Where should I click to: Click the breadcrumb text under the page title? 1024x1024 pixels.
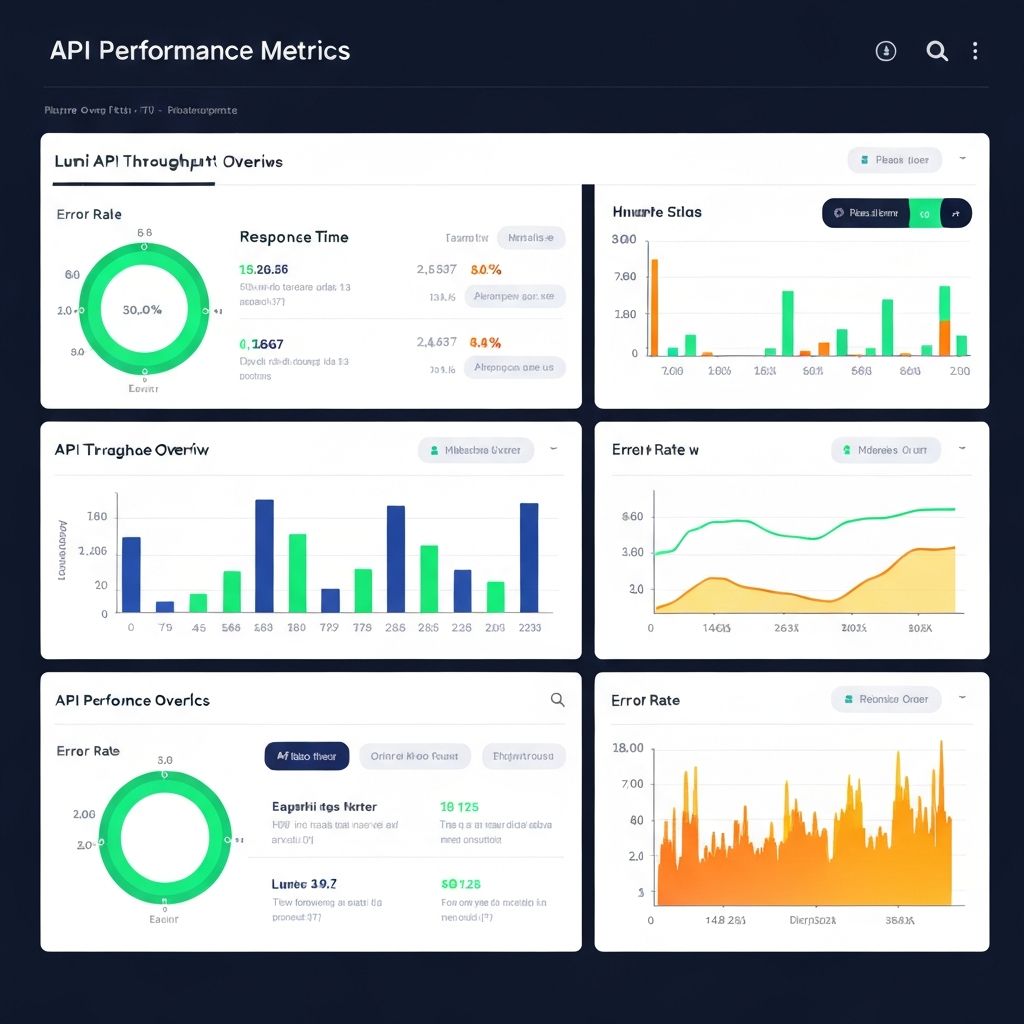140,111
